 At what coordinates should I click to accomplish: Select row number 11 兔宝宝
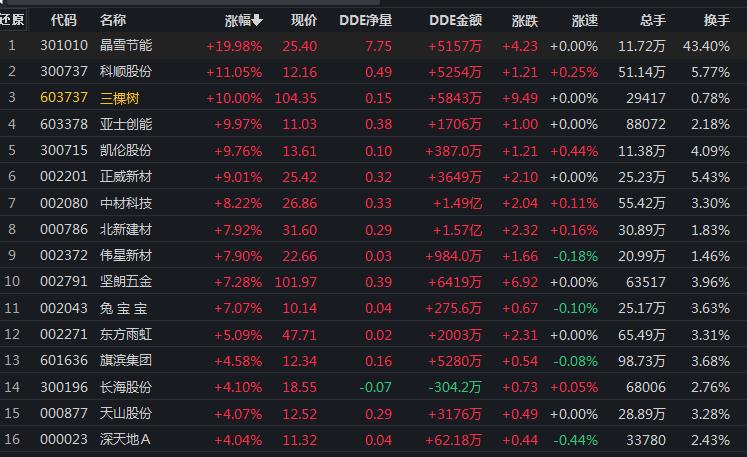(126, 306)
